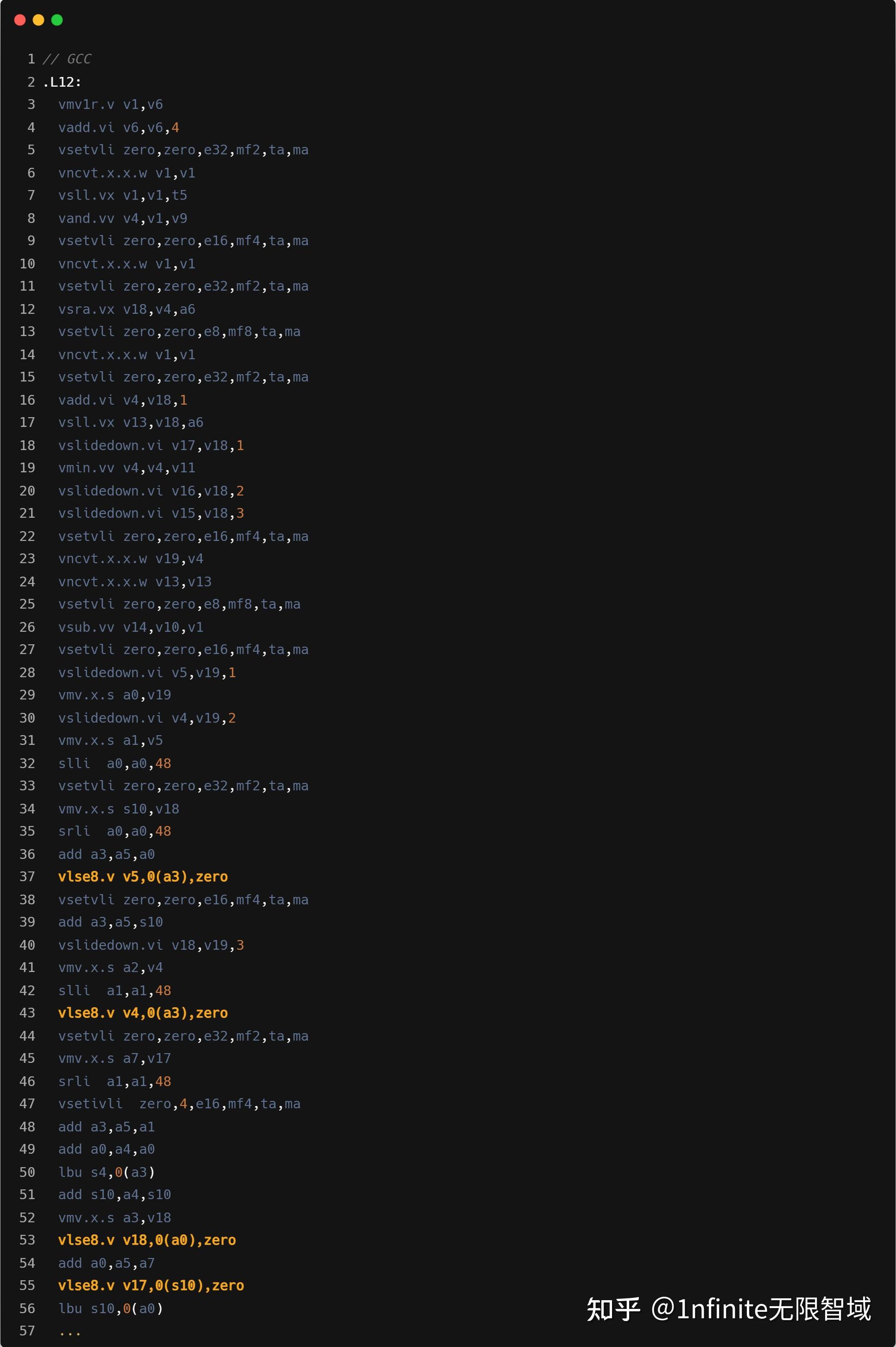Click the vmv1r.v v1,v6 instruction
The image size is (896, 1347).
tap(110, 105)
